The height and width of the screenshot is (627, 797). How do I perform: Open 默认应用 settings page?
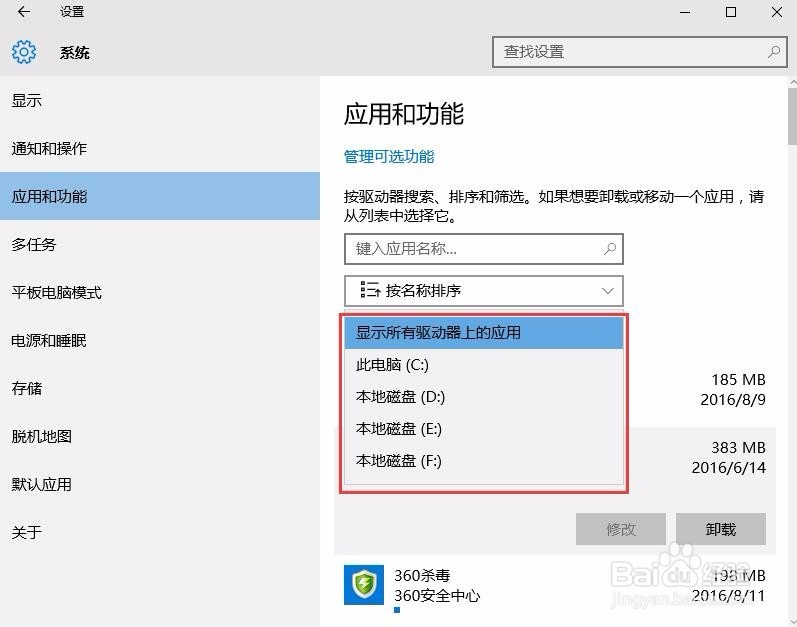160,484
